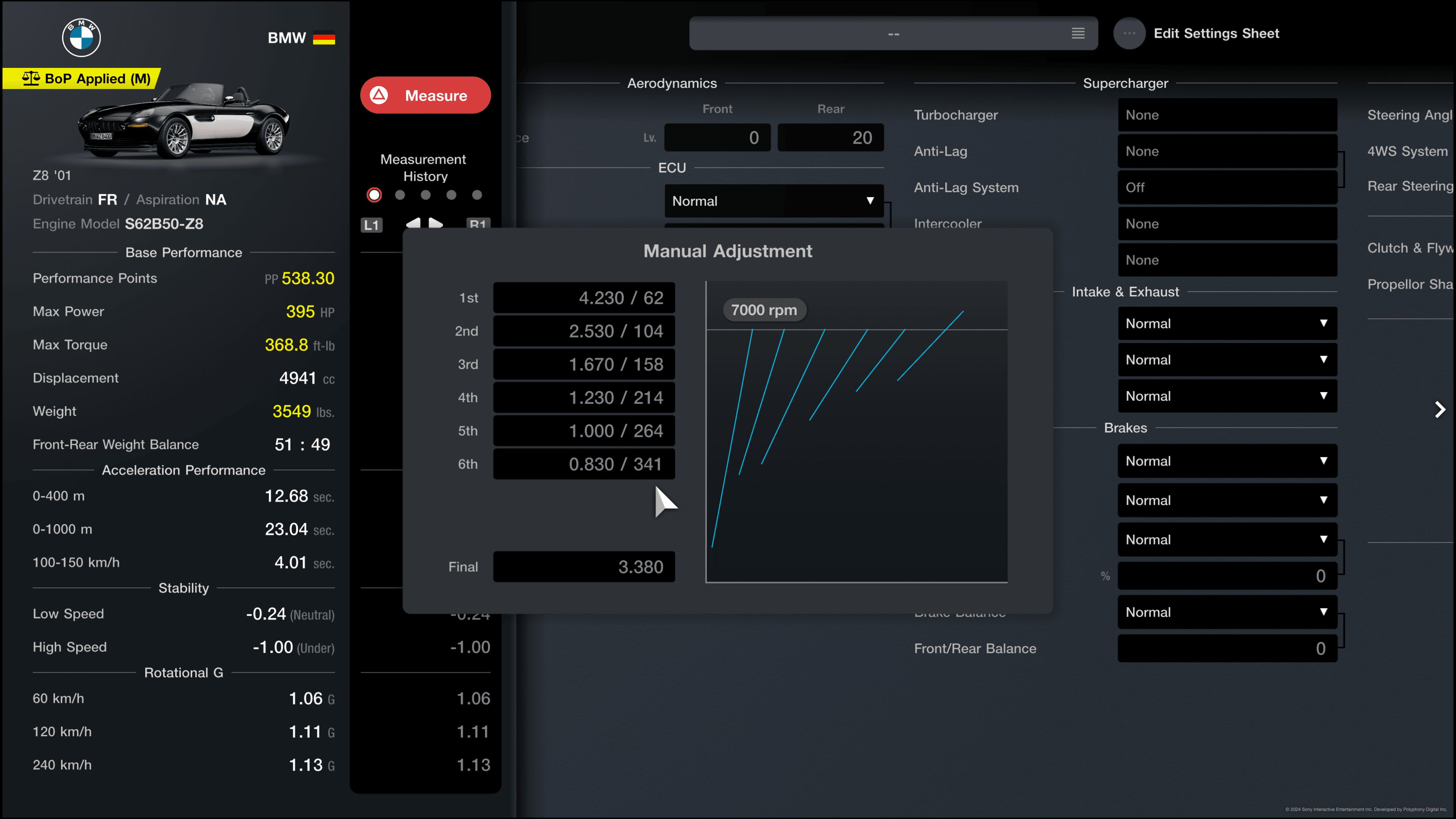Expand the ECU dropdown selector
The image size is (1456, 819).
pyautogui.click(x=775, y=201)
